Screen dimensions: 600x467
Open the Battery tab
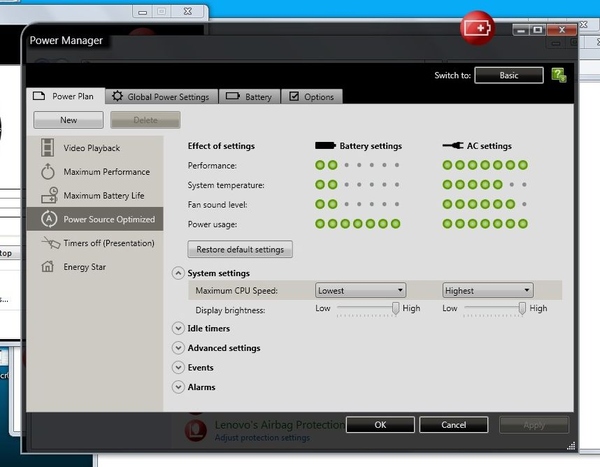(x=249, y=96)
